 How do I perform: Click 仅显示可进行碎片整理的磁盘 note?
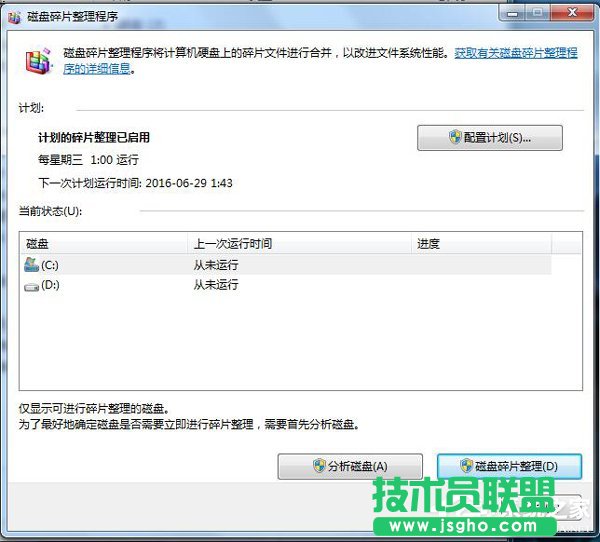94,409
